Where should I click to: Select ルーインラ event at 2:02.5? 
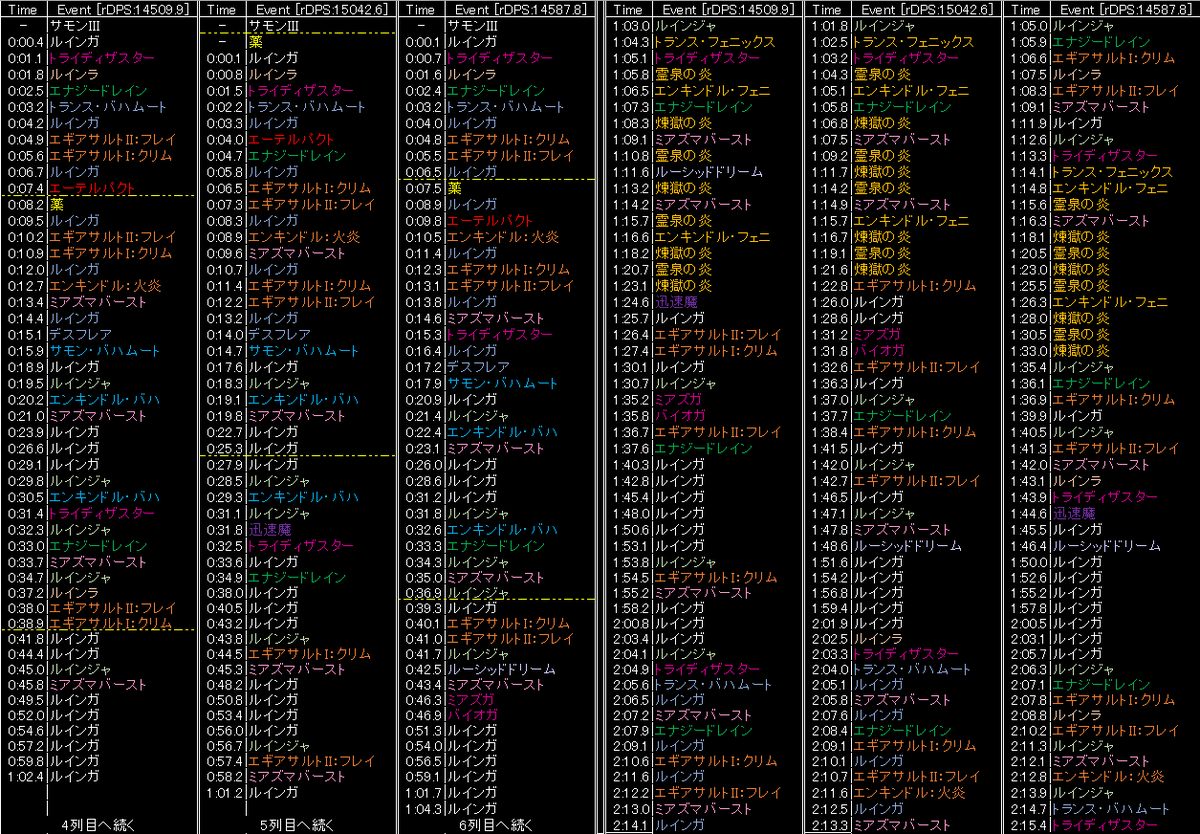pos(877,637)
